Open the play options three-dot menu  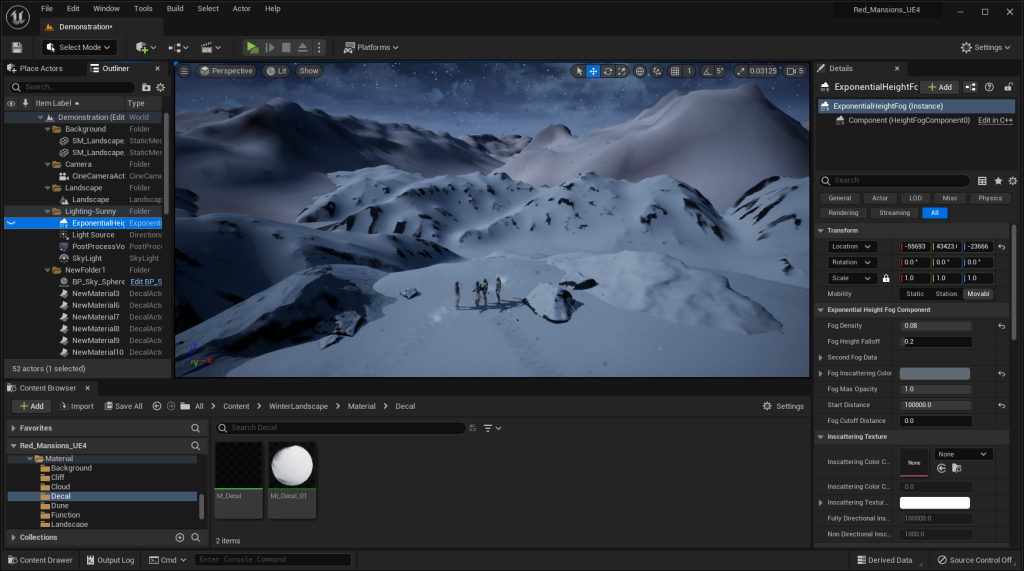pyautogui.click(x=319, y=47)
